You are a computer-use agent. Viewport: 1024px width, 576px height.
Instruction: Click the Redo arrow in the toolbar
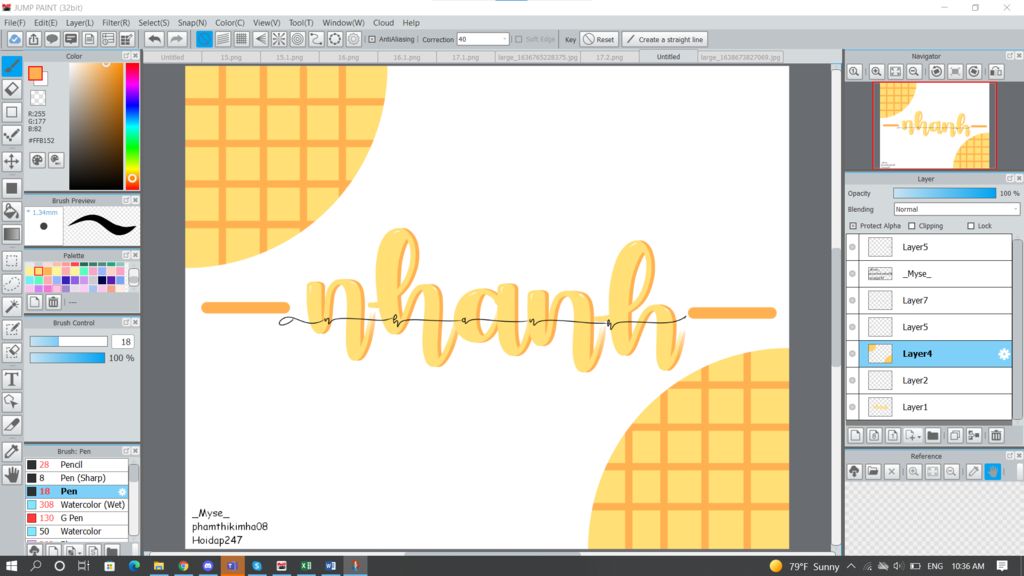176,39
